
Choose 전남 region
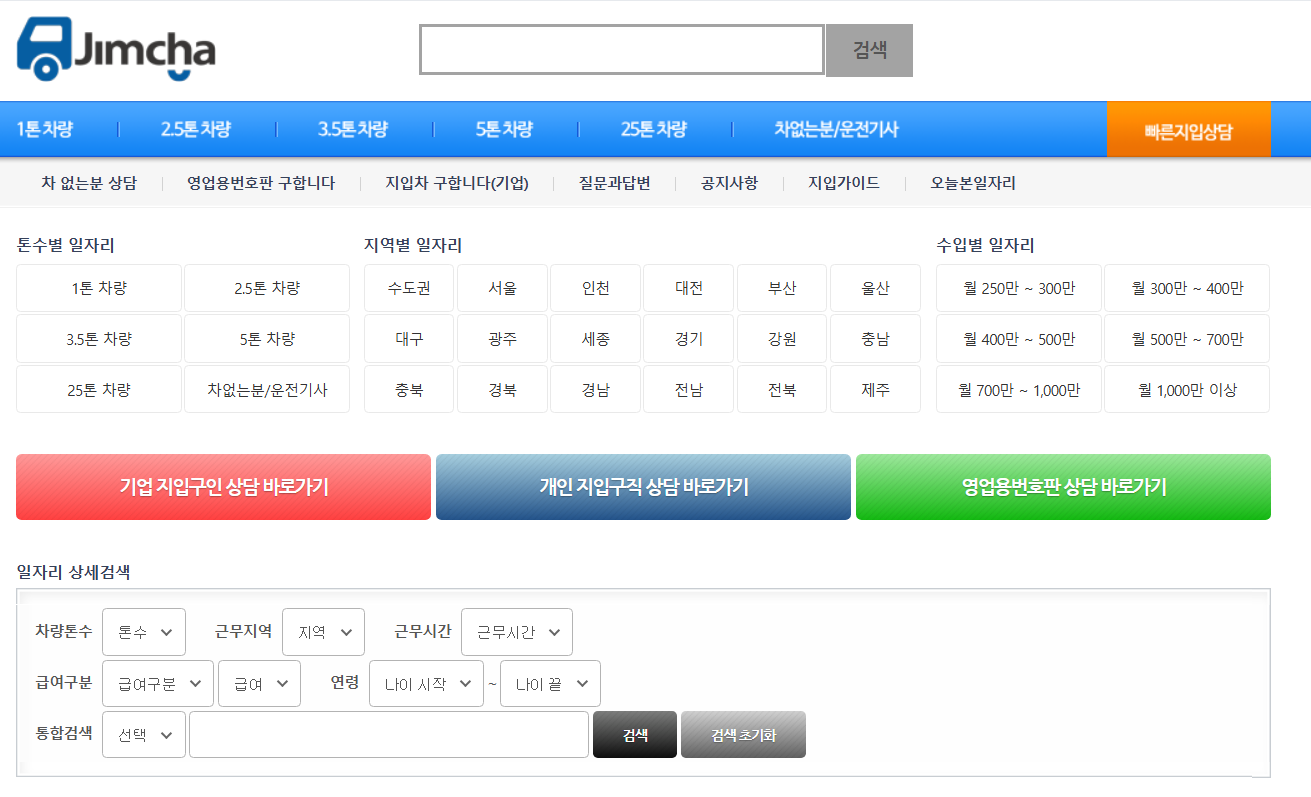(x=688, y=390)
